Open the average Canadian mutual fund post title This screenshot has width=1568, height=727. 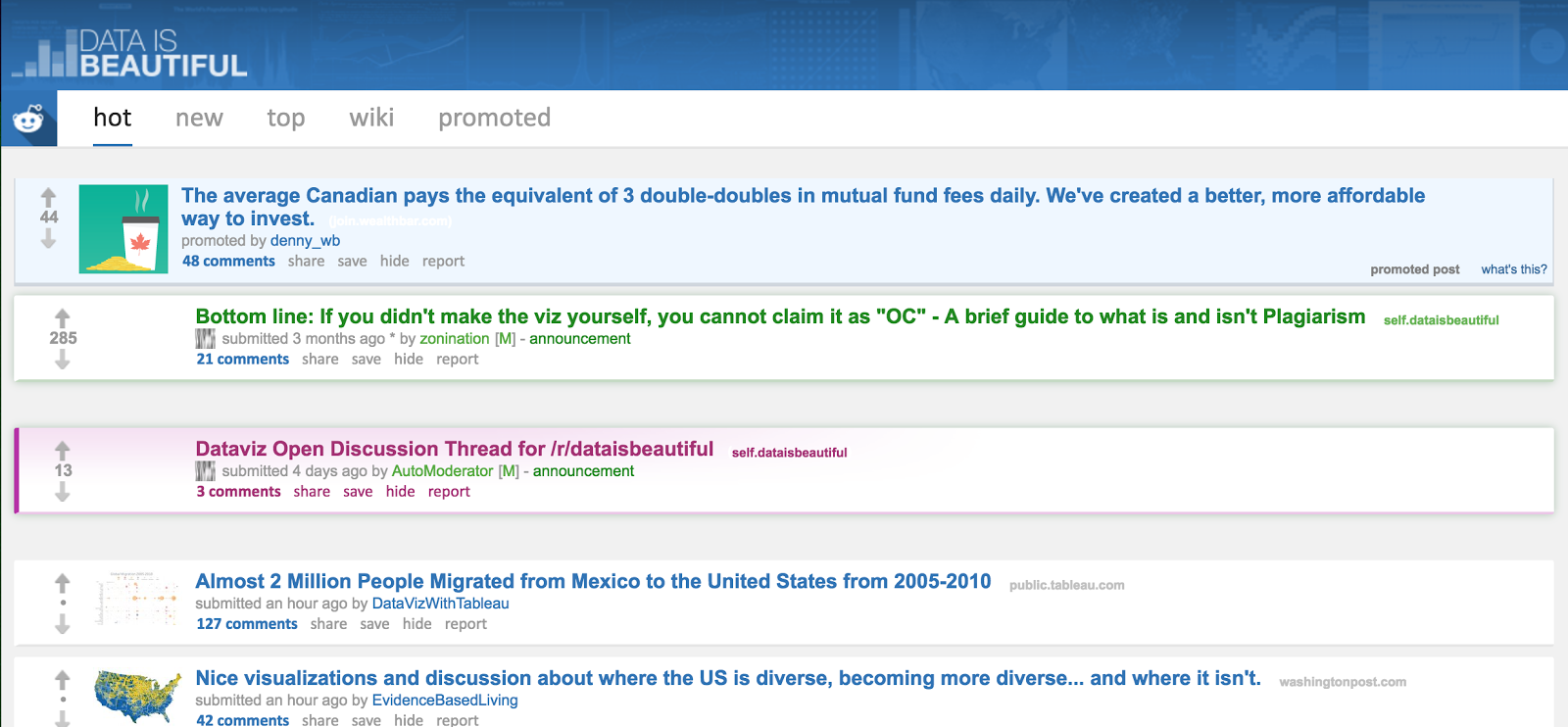pyautogui.click(x=803, y=207)
